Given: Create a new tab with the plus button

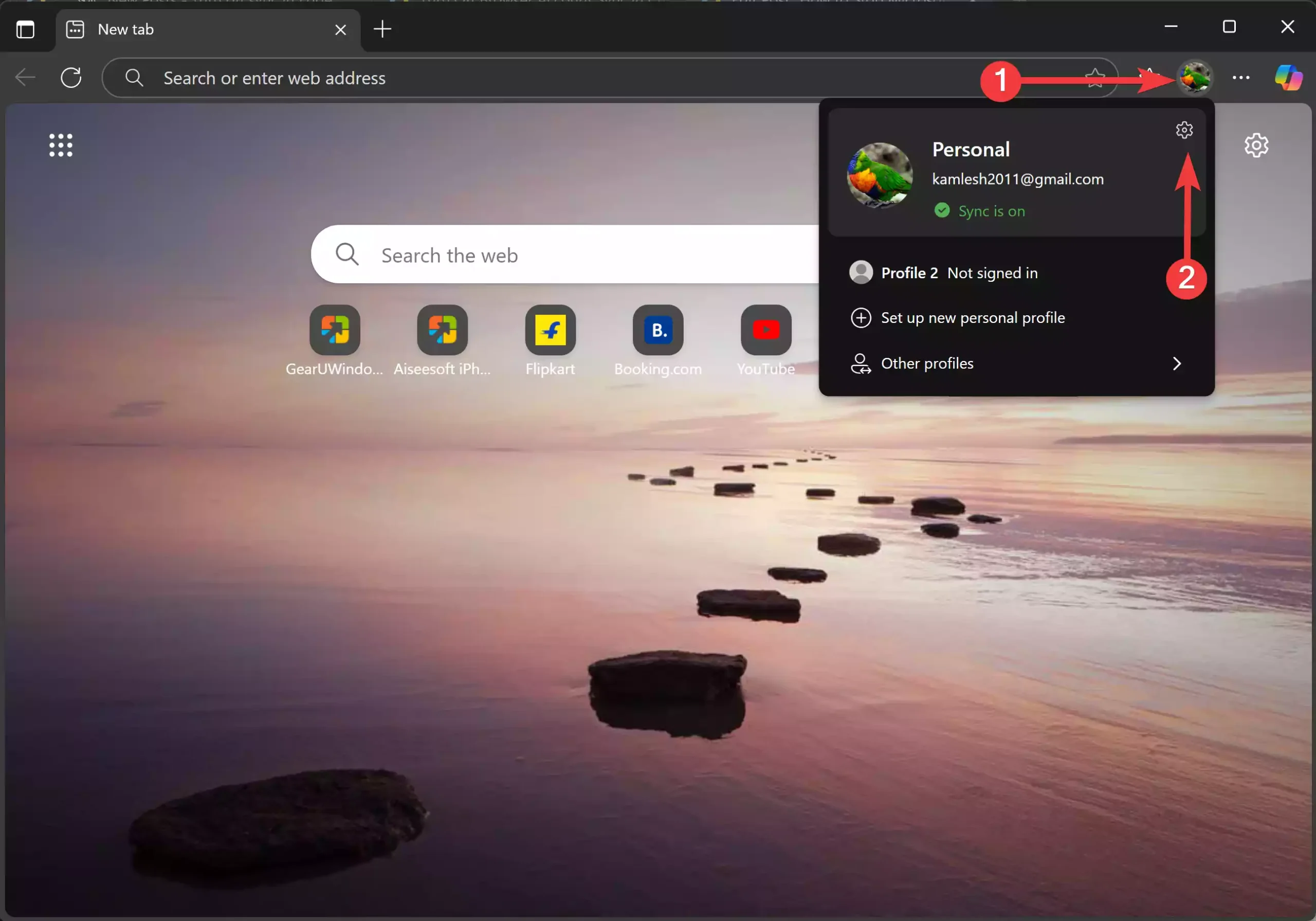Looking at the screenshot, I should click(382, 29).
